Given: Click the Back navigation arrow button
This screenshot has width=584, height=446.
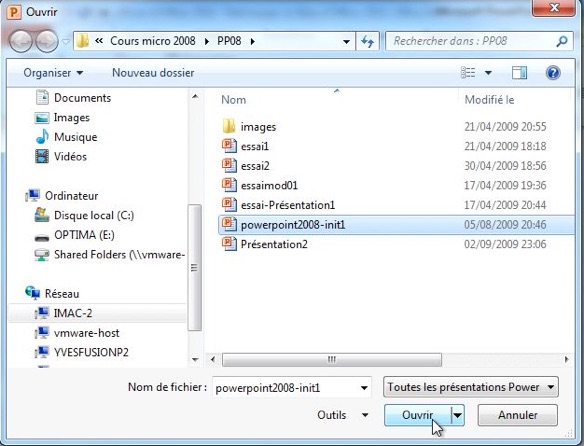Looking at the screenshot, I should pos(21,41).
